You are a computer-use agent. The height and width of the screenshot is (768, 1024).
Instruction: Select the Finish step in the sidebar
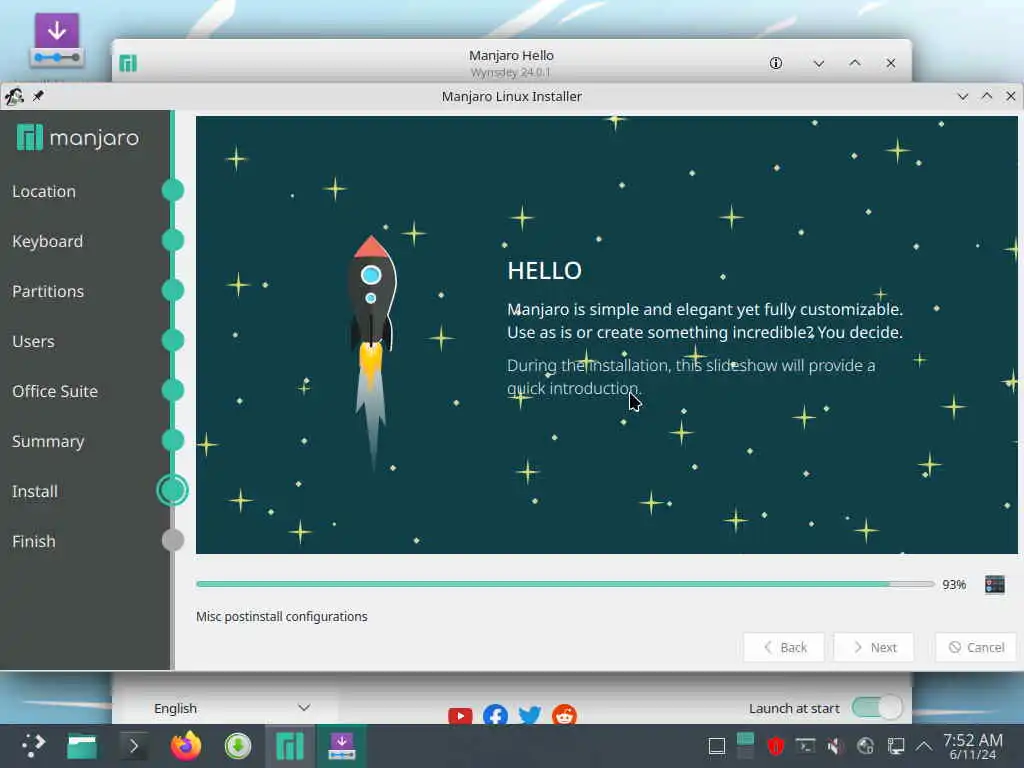click(x=34, y=541)
